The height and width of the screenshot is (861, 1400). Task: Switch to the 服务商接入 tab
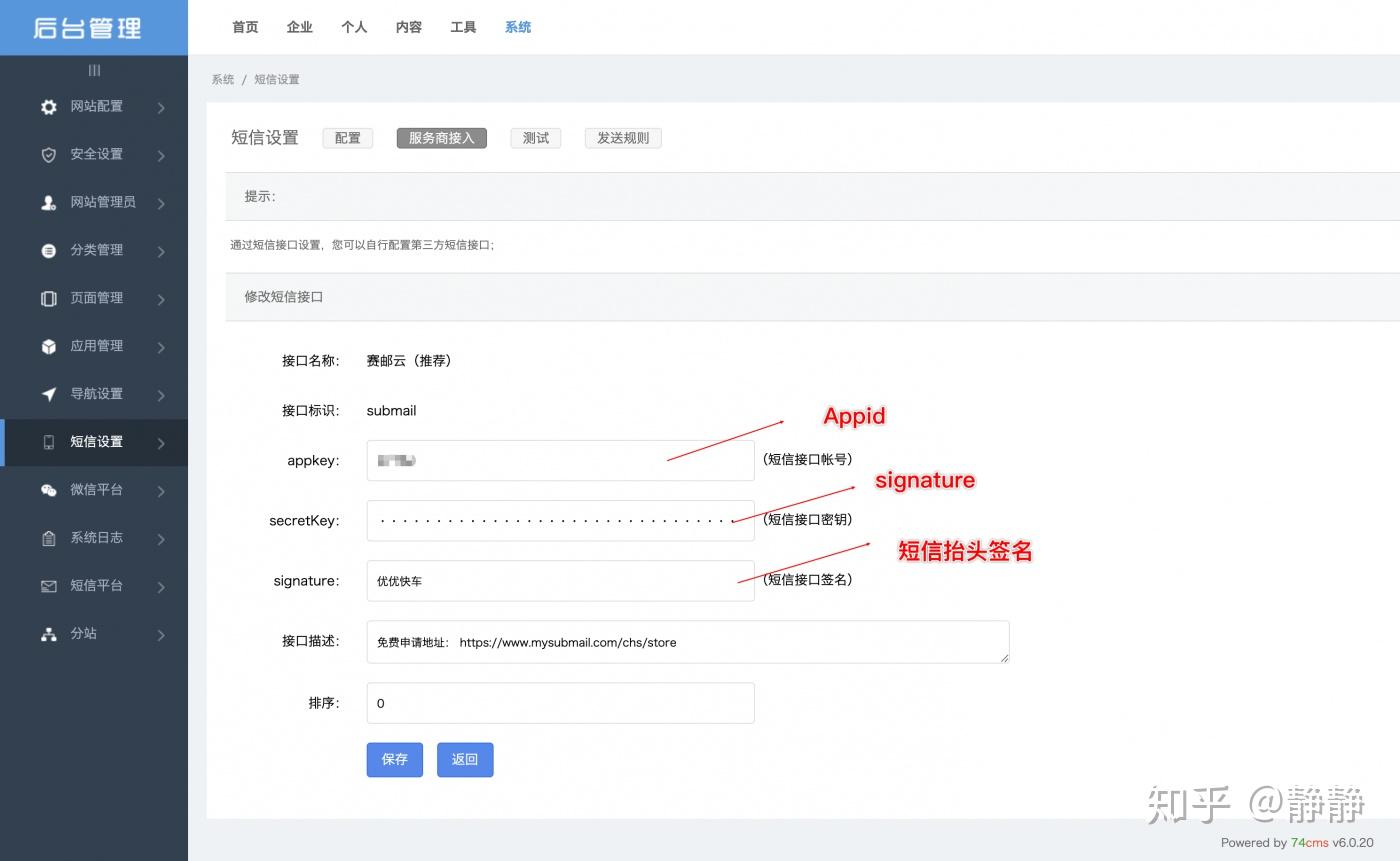point(441,138)
